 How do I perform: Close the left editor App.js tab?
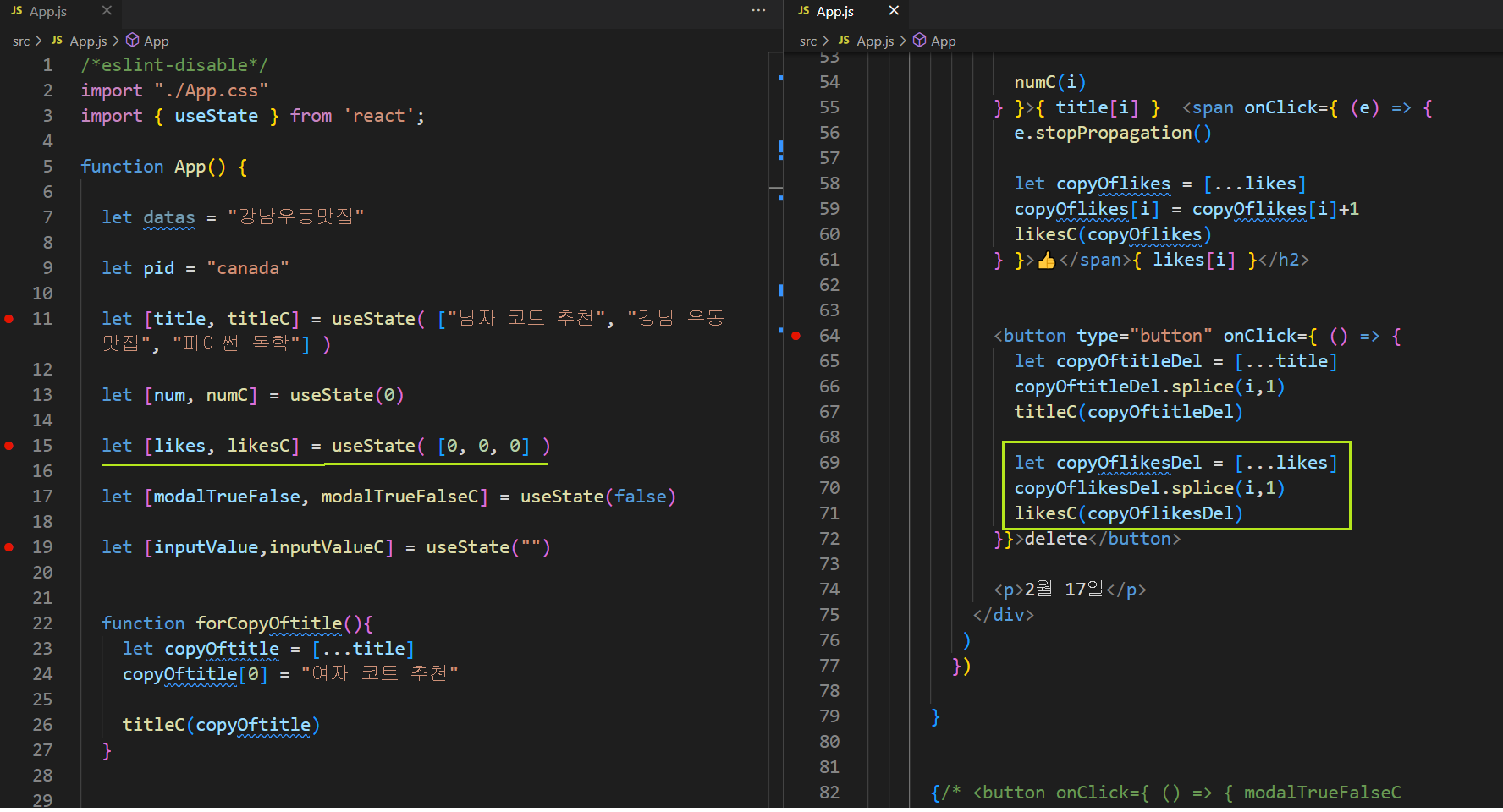pyautogui.click(x=107, y=11)
